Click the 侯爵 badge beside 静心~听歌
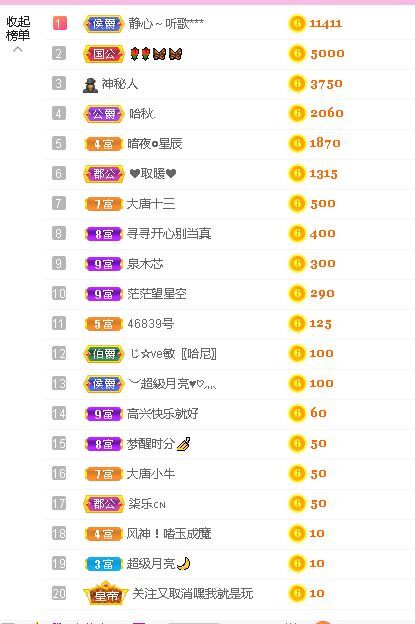This screenshot has height=624, width=415. tap(103, 24)
